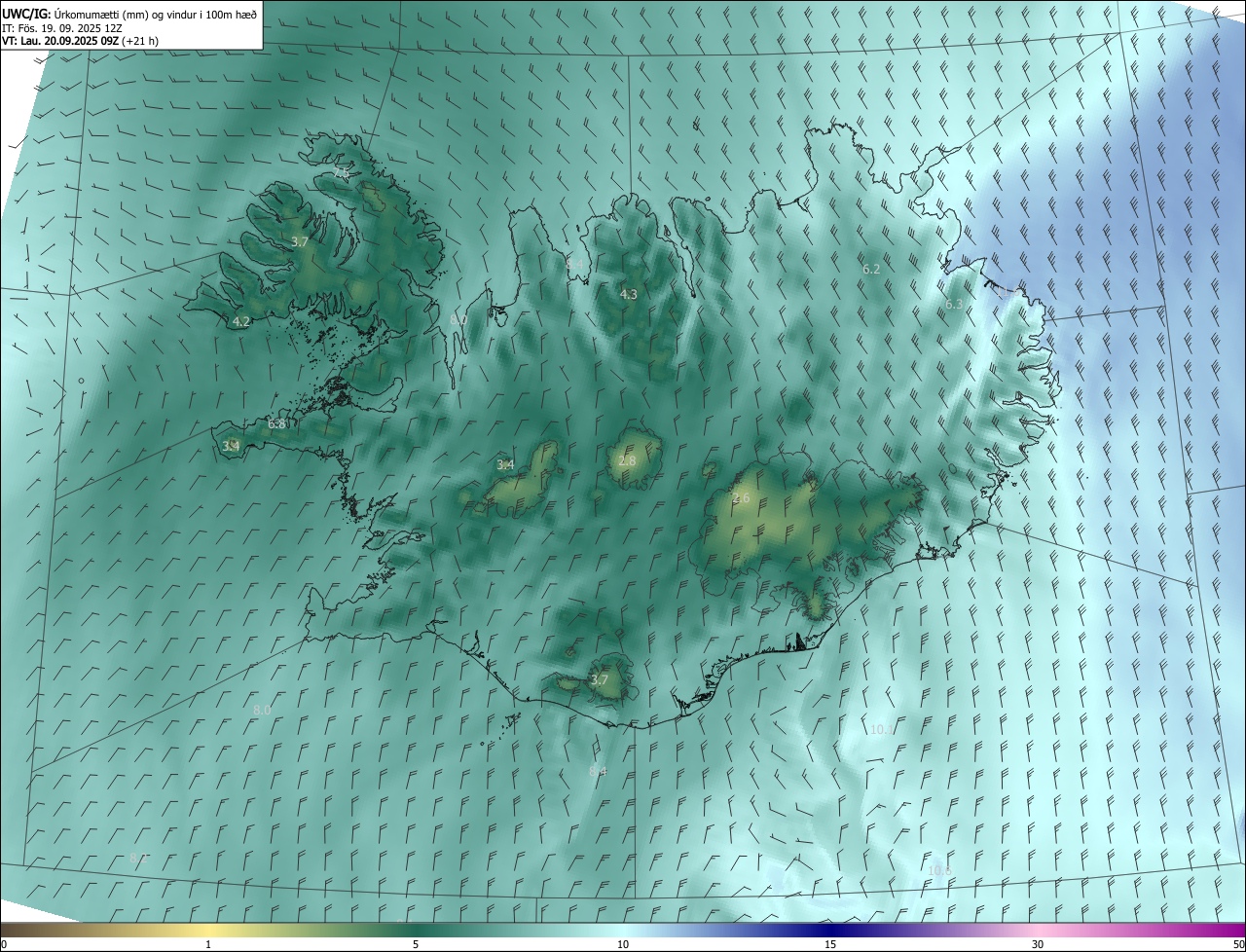
Task: Click the 50 tick on the color scale
Action: [1238, 944]
